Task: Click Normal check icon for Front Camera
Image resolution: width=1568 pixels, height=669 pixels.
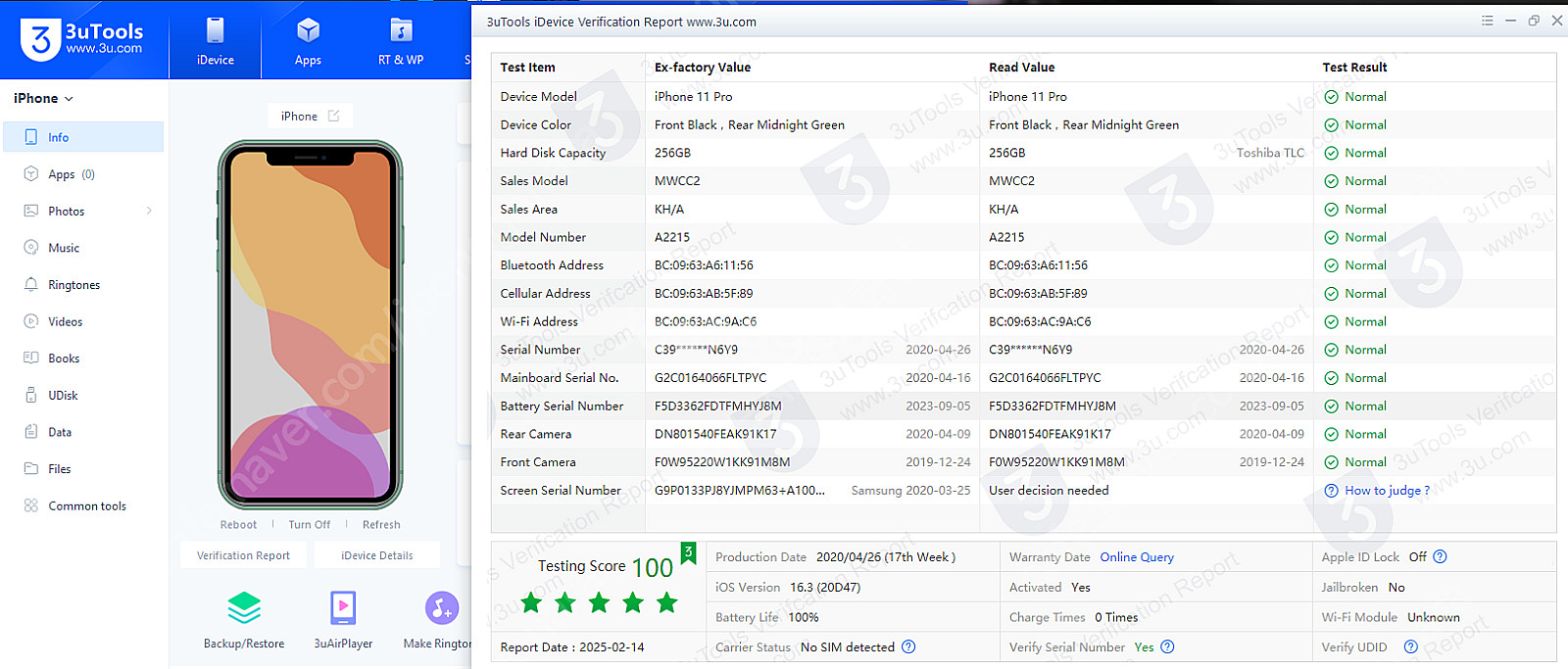Action: 1331,462
